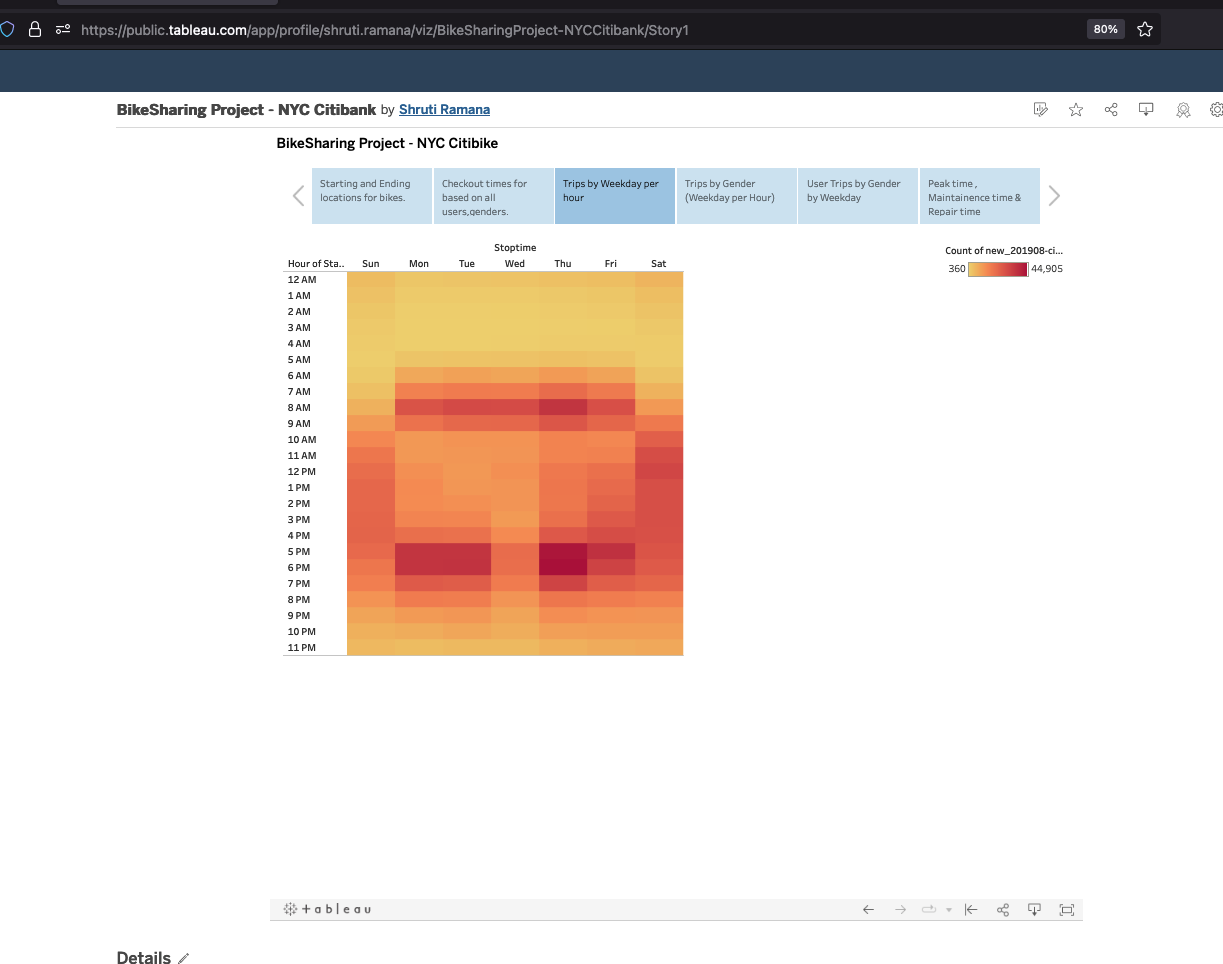Viewport: 1223px width, 964px height.
Task: Click the Sat column header
Action: tap(659, 264)
